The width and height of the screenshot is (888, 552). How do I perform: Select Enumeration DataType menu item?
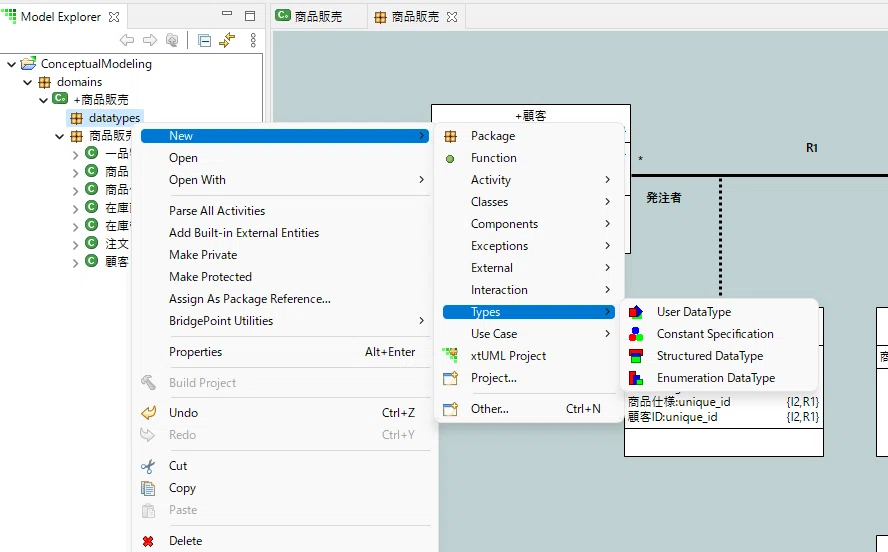720,378
